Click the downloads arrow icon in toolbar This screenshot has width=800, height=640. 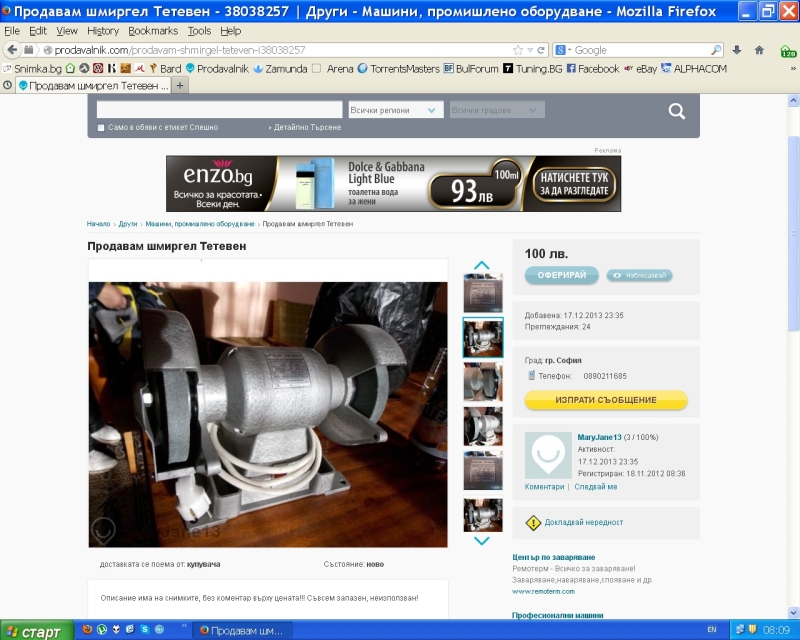click(x=737, y=50)
